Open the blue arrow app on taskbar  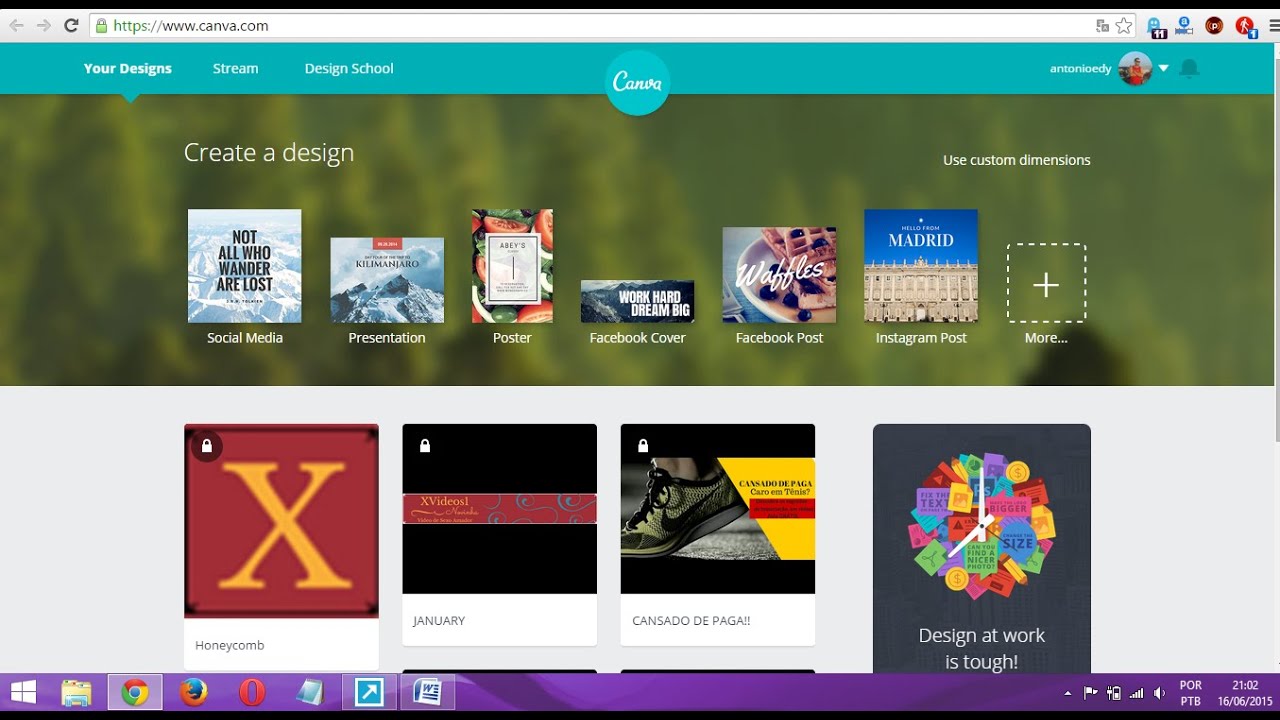coord(369,692)
